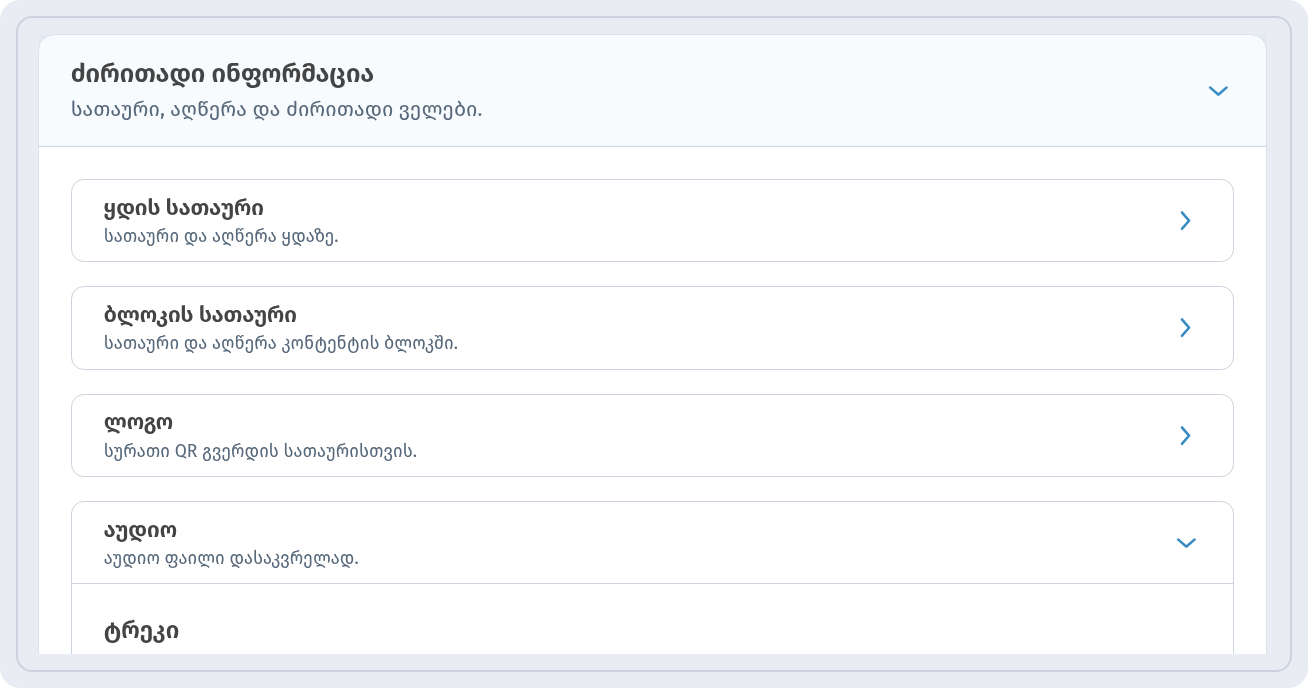Expand the ყდის სათაური card arrow
Viewport: 1308px width, 688px height.
pos(1185,221)
